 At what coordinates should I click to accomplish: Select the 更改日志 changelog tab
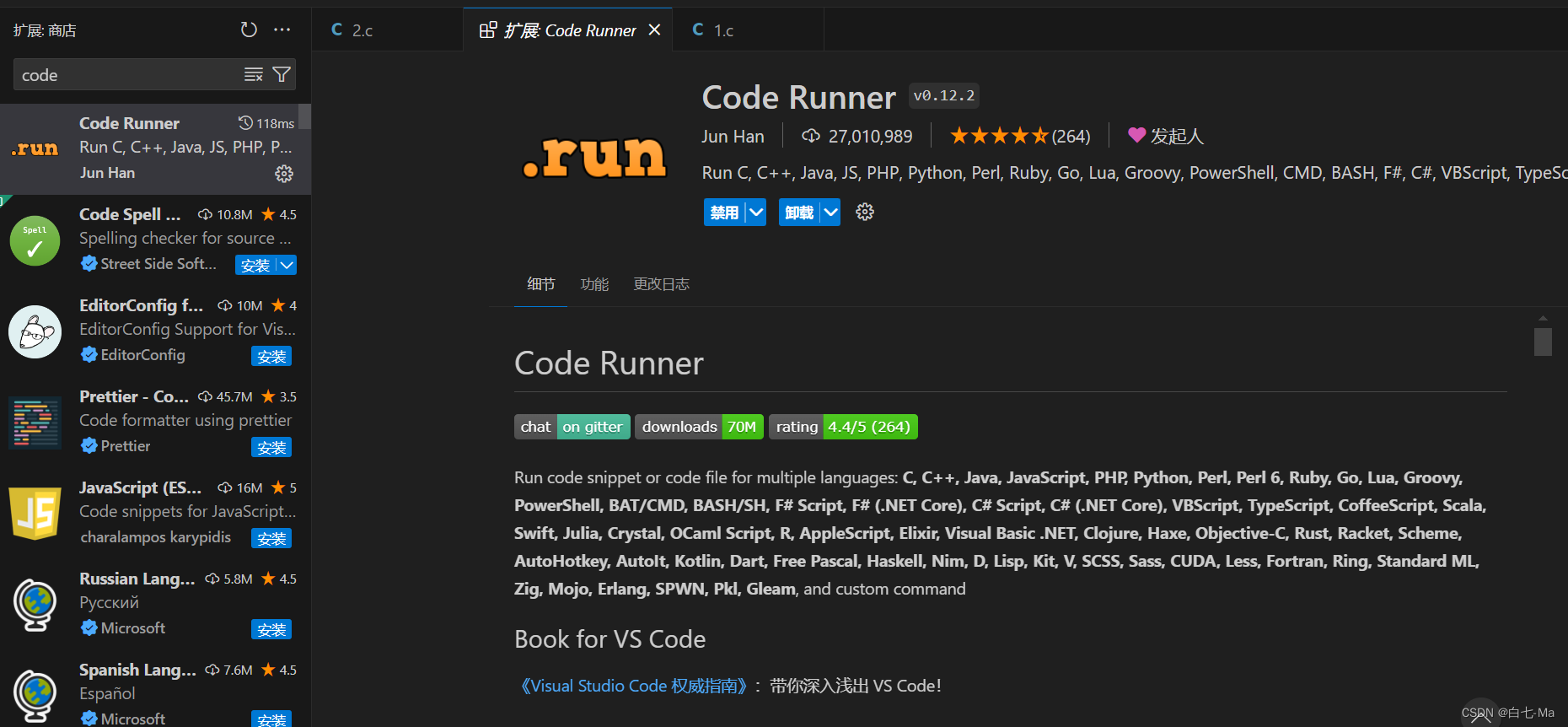[662, 284]
